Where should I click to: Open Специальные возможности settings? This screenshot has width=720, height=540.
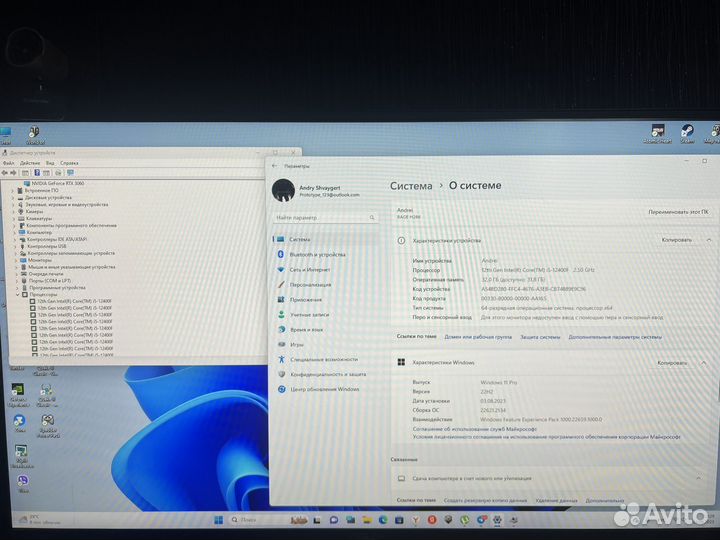coord(325,360)
